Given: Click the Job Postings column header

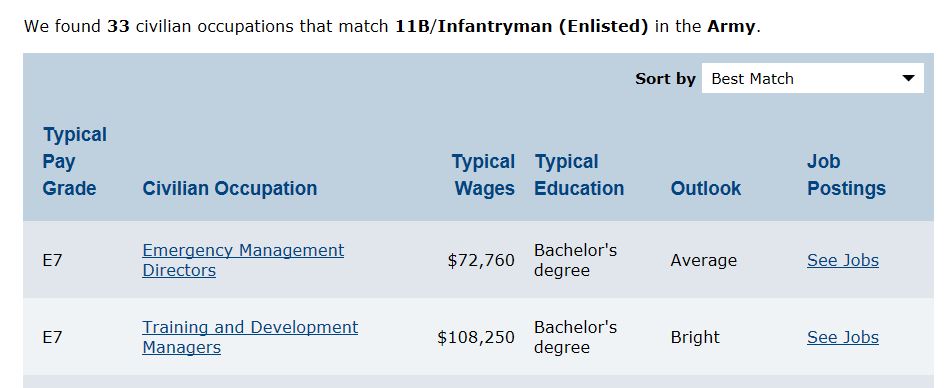Looking at the screenshot, I should (846, 175).
